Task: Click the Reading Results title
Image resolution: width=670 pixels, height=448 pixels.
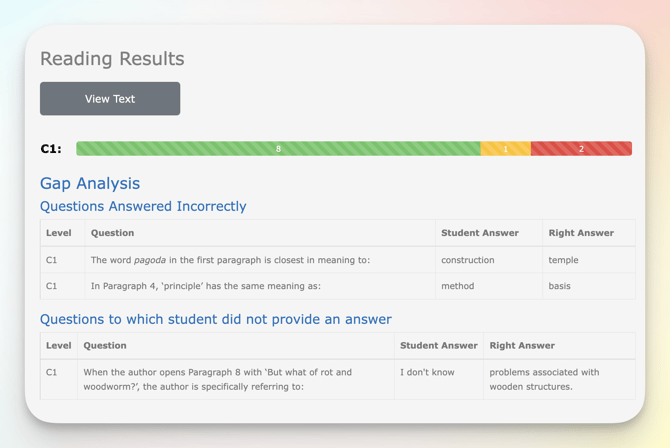Action: [x=112, y=59]
